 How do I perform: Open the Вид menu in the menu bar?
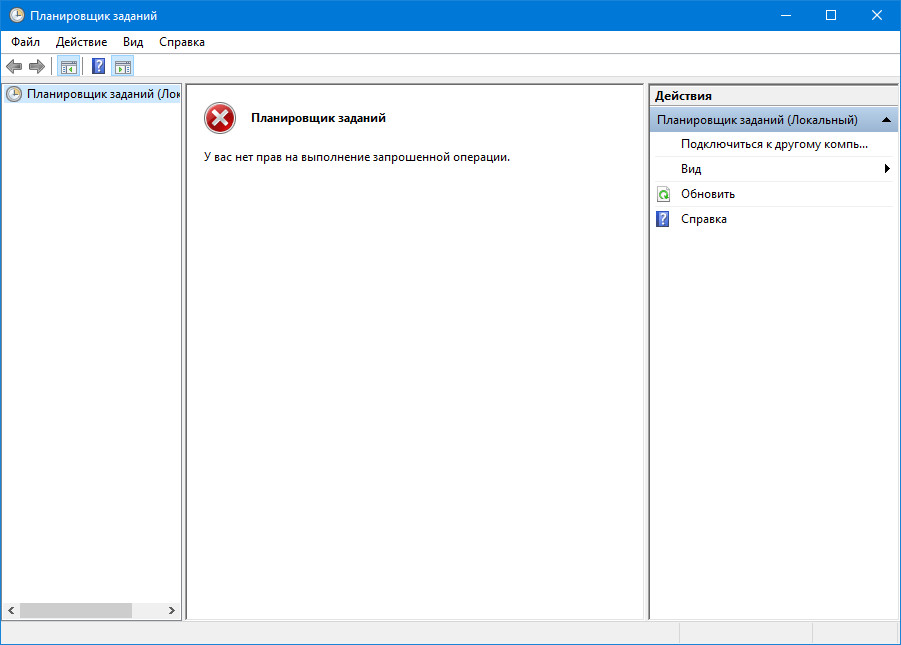point(133,42)
